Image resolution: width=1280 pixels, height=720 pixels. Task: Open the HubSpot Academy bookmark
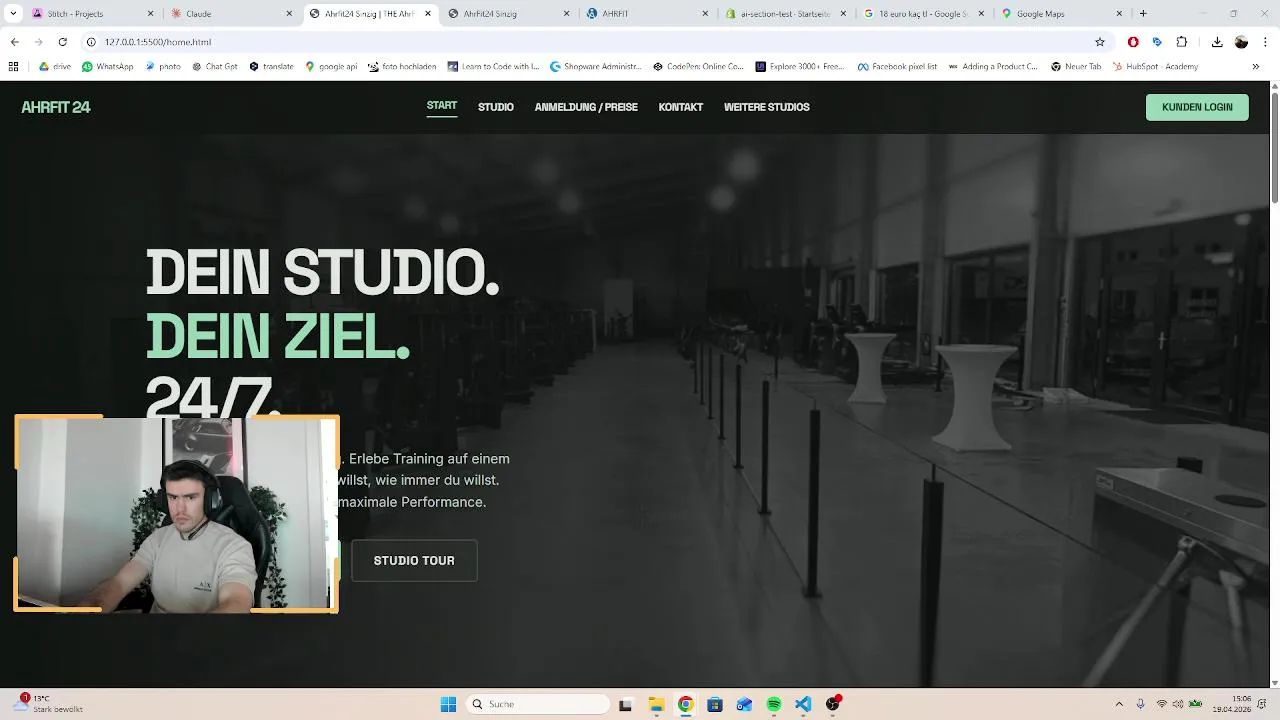[x=1154, y=67]
